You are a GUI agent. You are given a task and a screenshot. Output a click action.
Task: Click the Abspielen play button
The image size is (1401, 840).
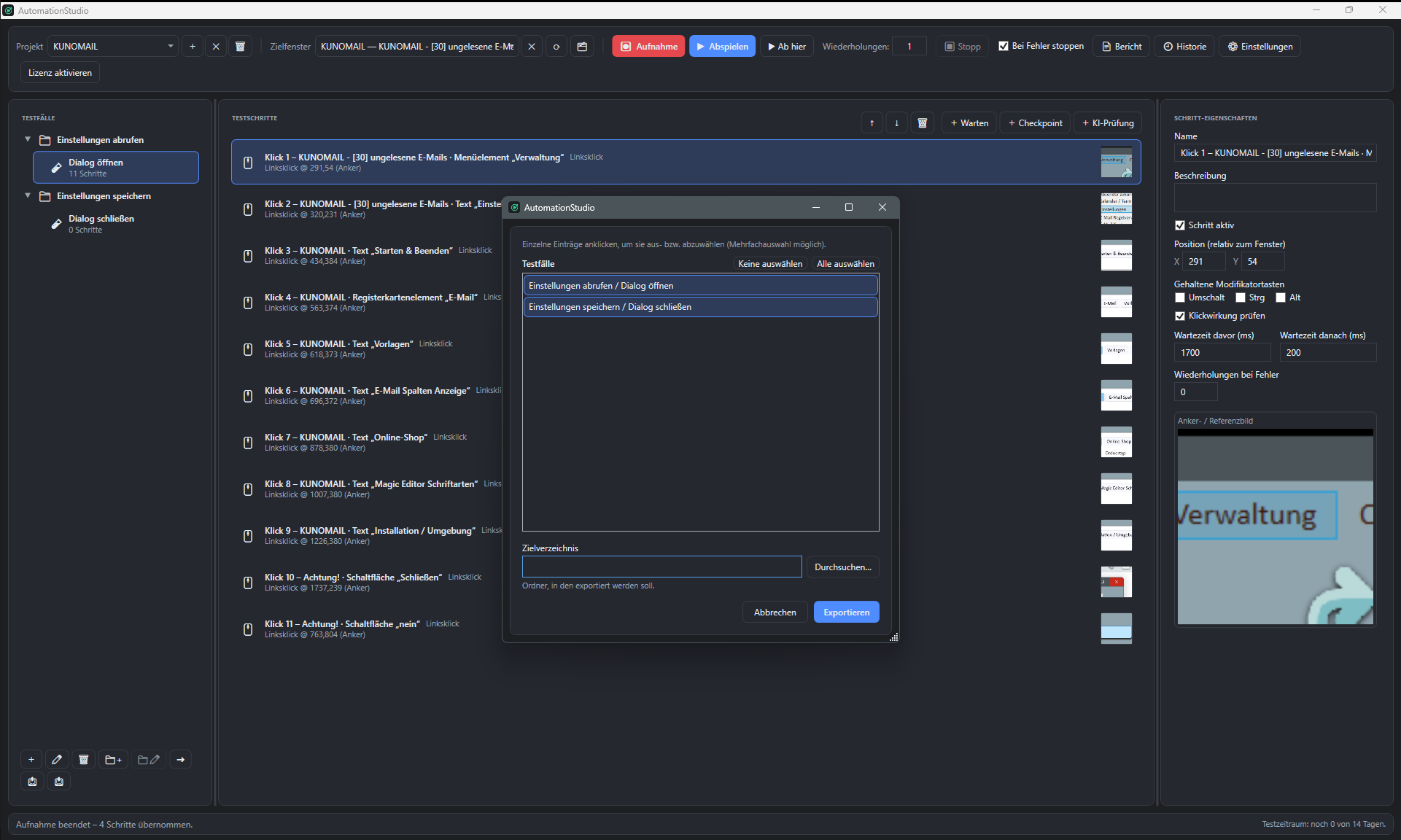722,47
